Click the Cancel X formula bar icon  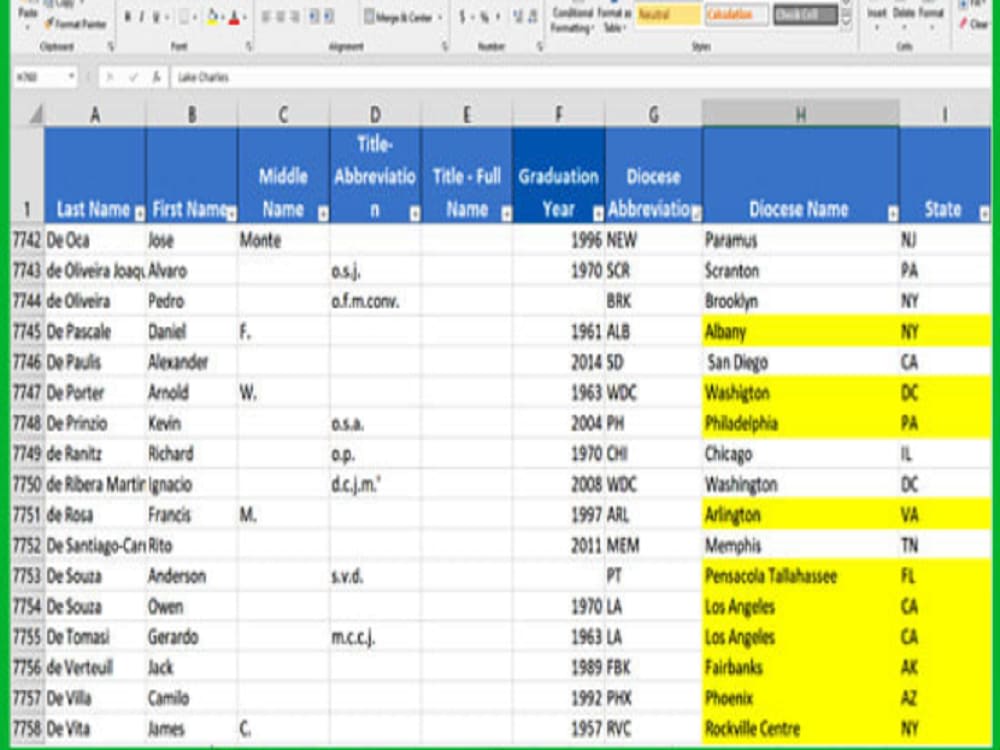[109, 77]
